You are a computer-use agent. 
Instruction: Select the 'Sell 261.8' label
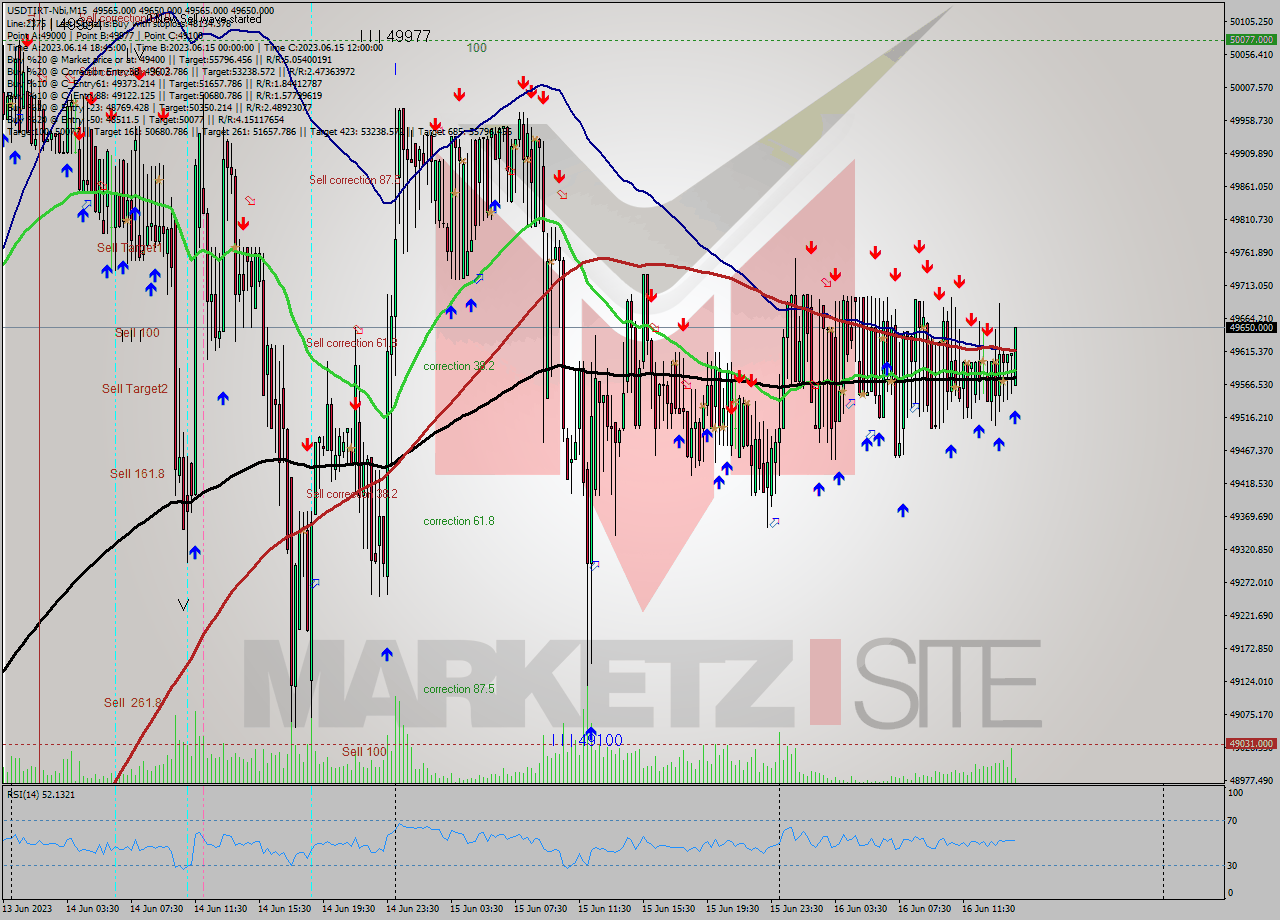133,703
